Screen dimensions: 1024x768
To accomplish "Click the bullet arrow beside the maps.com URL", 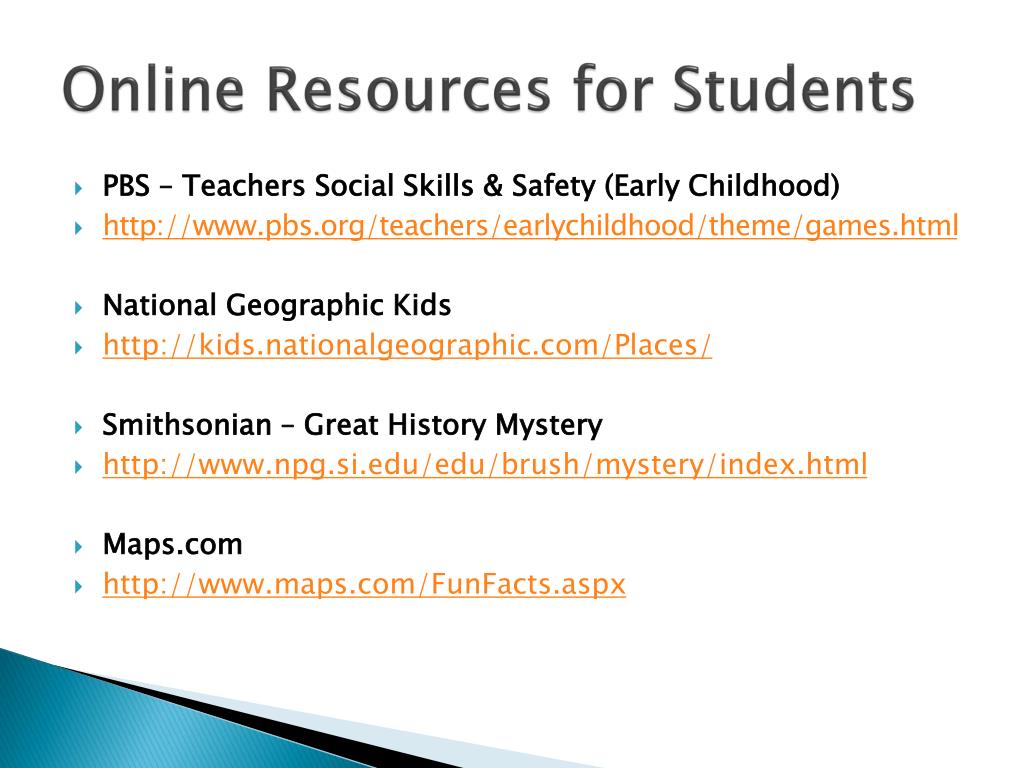I will click(78, 586).
